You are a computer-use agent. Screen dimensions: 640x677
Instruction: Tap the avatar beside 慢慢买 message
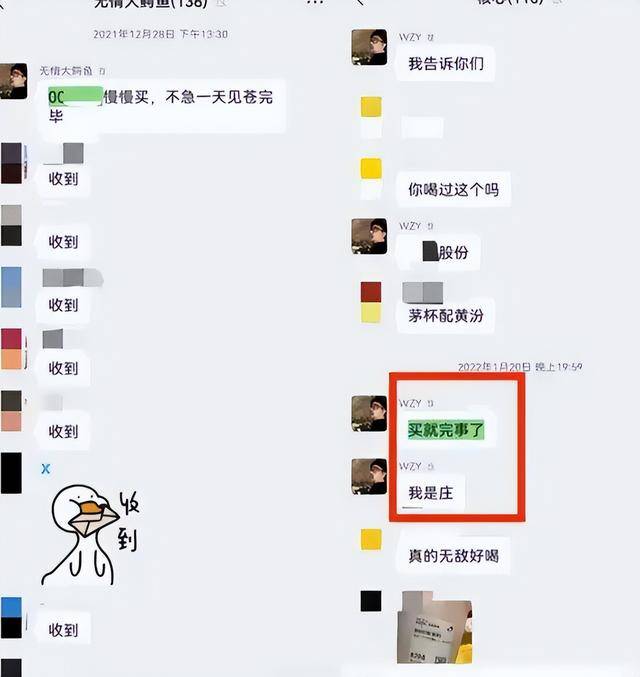click(13, 81)
